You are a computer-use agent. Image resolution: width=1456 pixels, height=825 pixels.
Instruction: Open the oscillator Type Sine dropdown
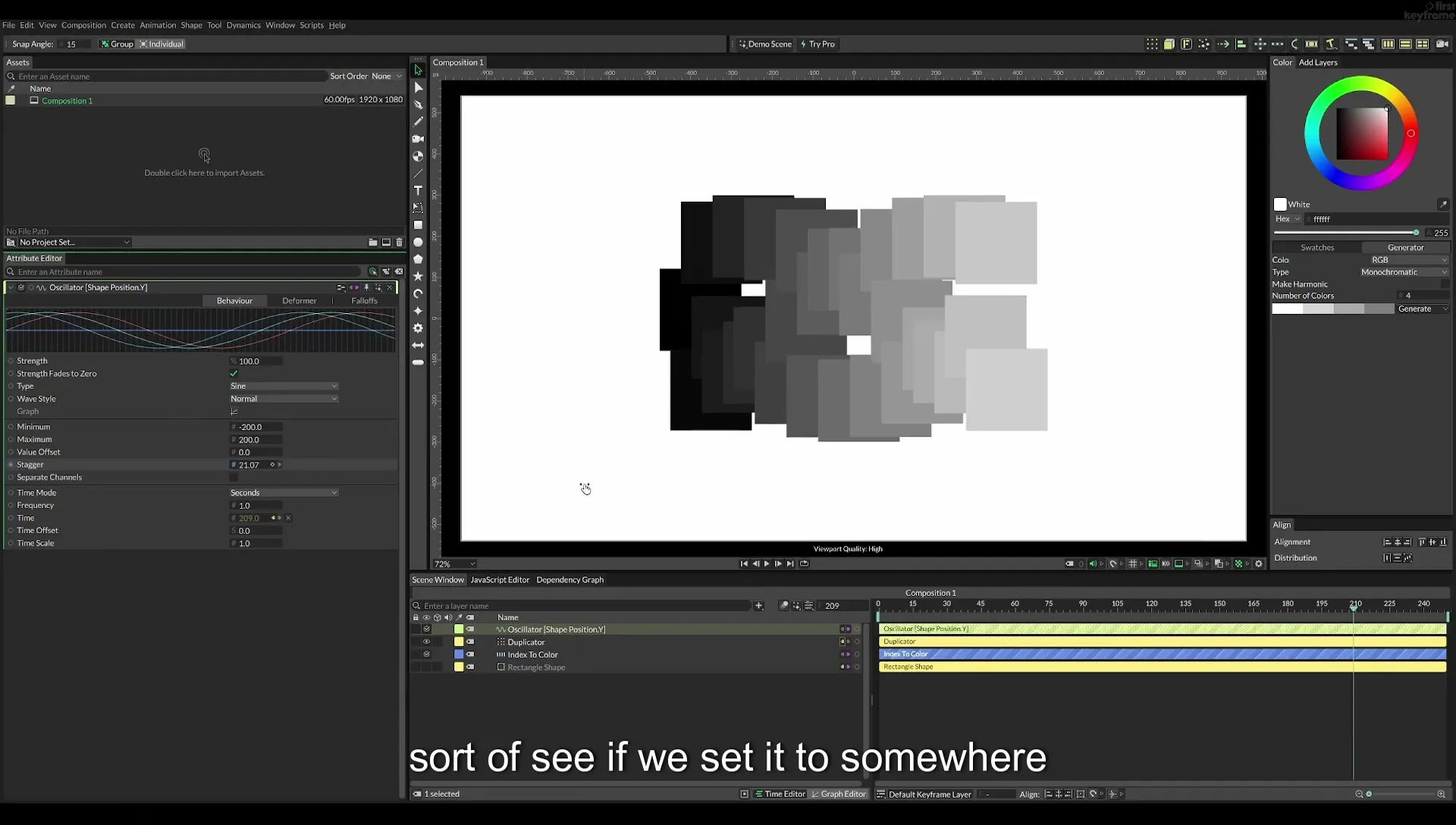pyautogui.click(x=284, y=386)
